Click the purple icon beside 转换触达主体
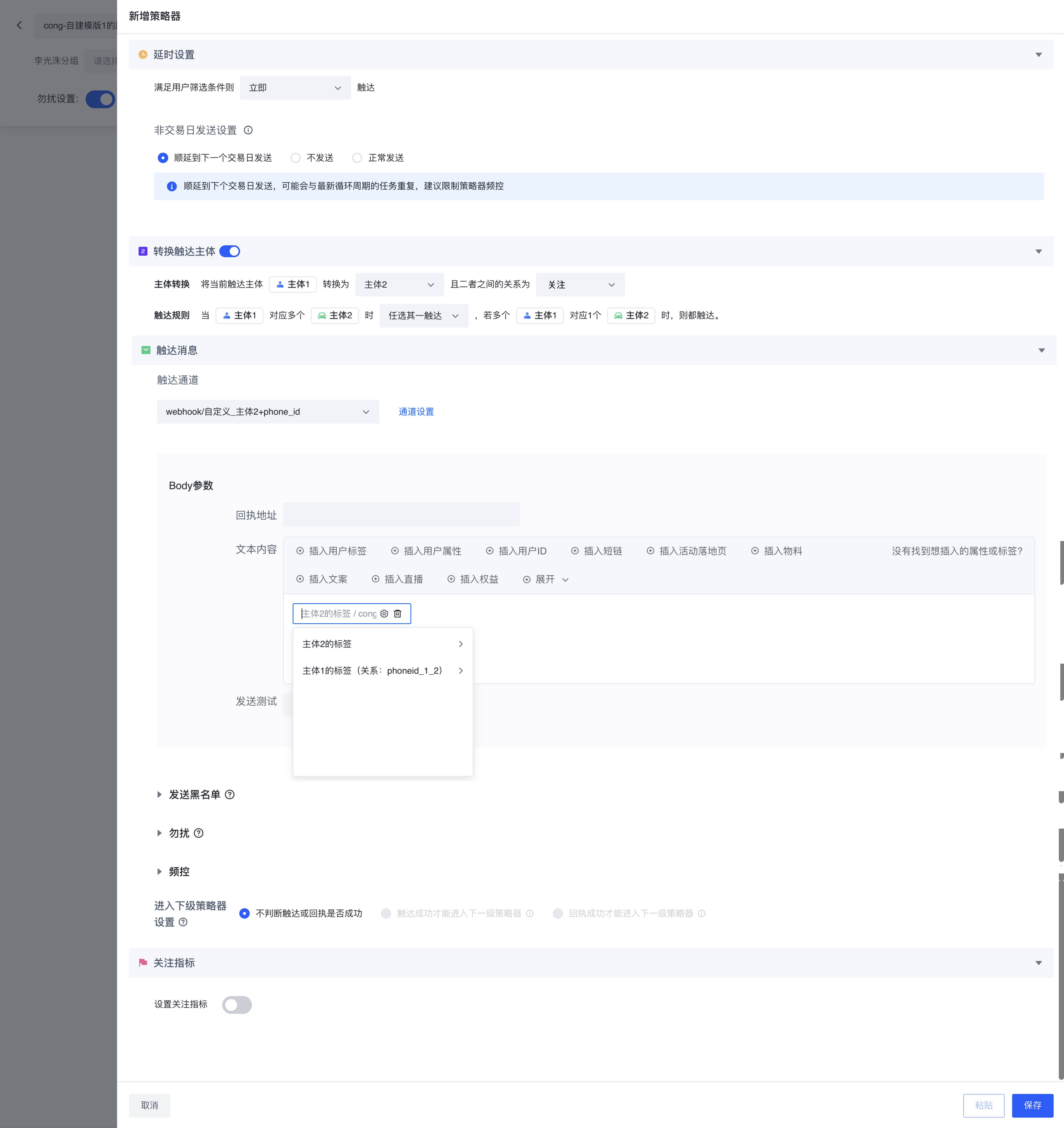 [143, 251]
